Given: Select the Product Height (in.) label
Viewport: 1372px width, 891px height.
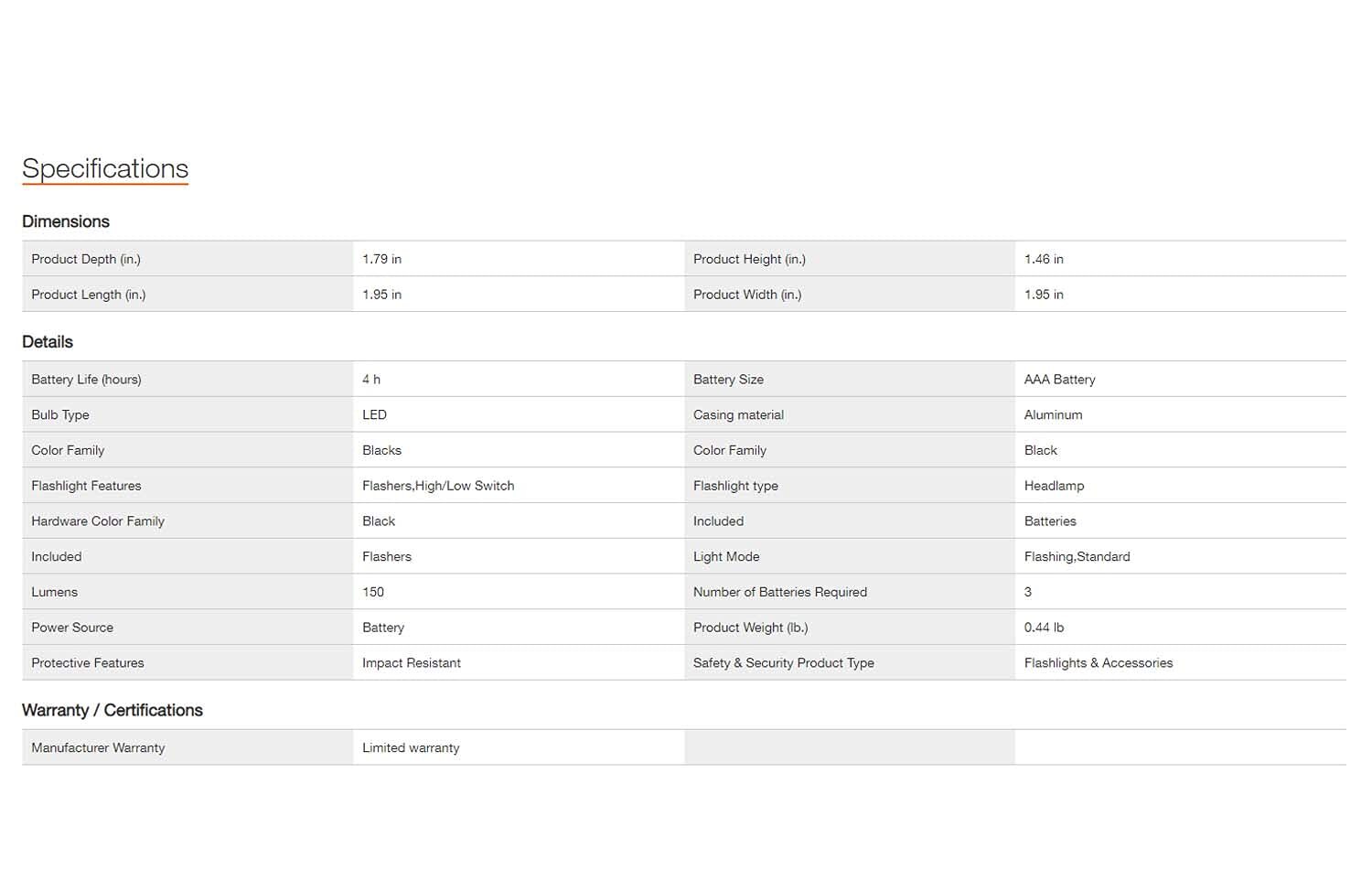Looking at the screenshot, I should pyautogui.click(x=749, y=259).
